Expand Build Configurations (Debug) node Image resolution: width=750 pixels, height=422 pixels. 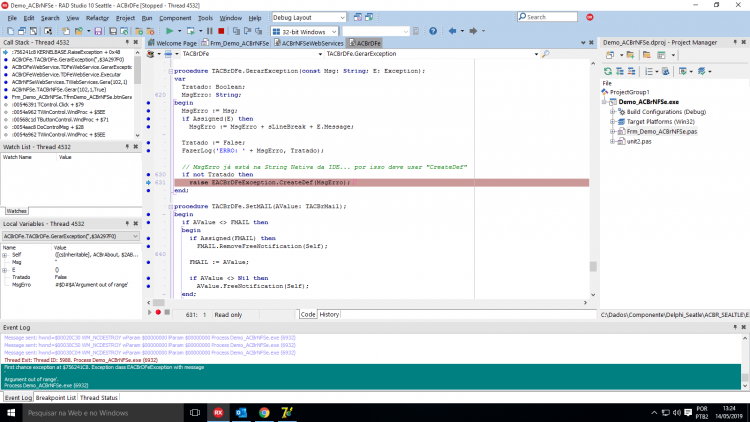pyautogui.click(x=613, y=112)
